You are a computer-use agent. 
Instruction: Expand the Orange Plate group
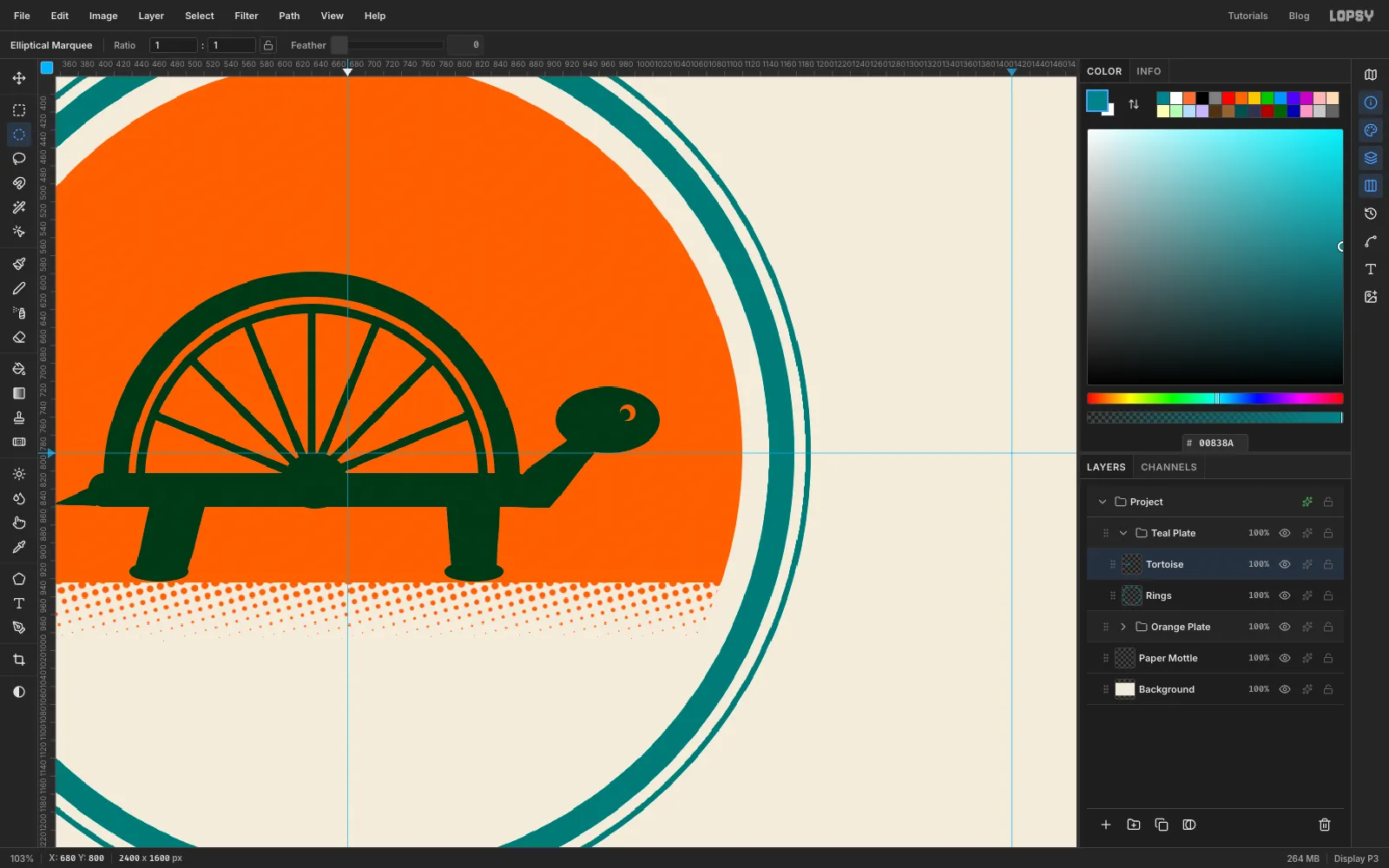click(1123, 627)
